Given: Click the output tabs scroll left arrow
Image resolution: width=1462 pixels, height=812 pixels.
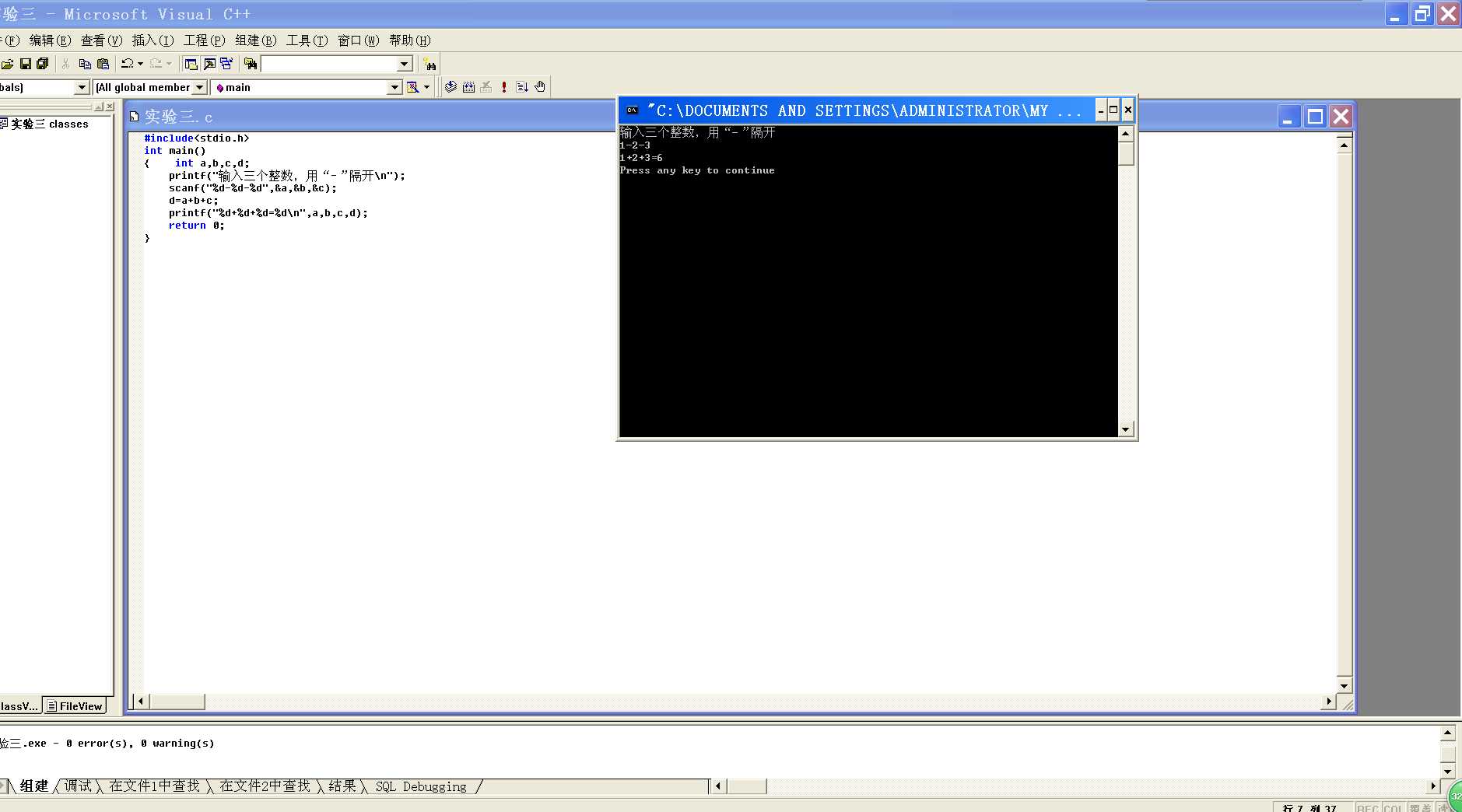Looking at the screenshot, I should pos(718,786).
